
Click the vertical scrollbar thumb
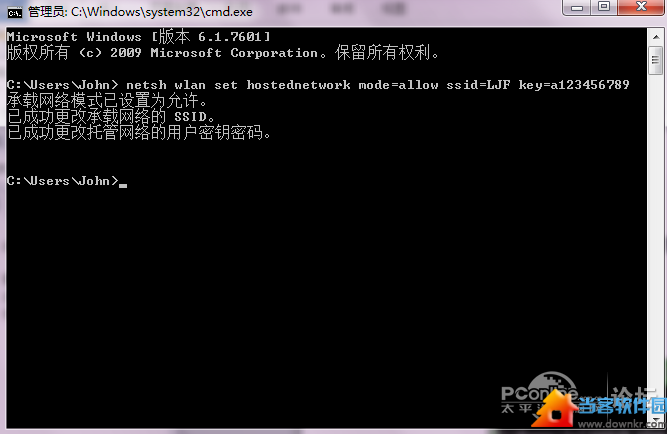(x=656, y=61)
